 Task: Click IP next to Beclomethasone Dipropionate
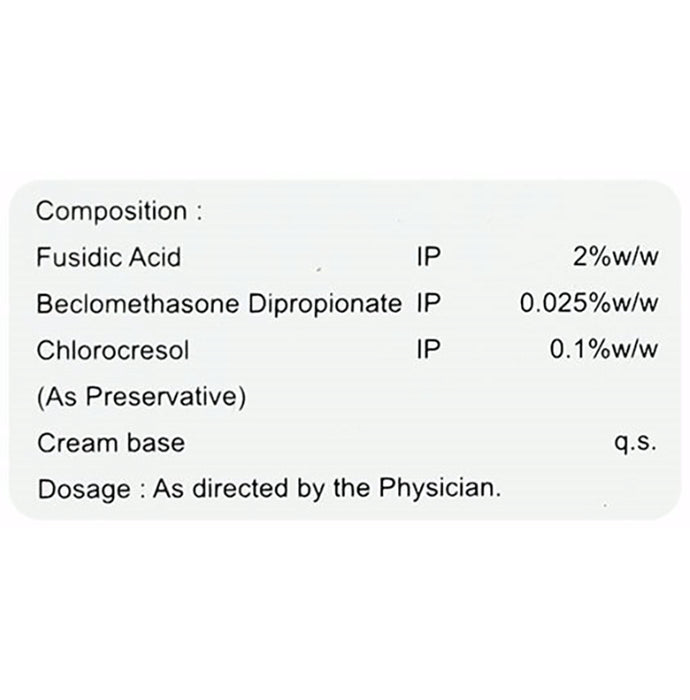(x=427, y=305)
